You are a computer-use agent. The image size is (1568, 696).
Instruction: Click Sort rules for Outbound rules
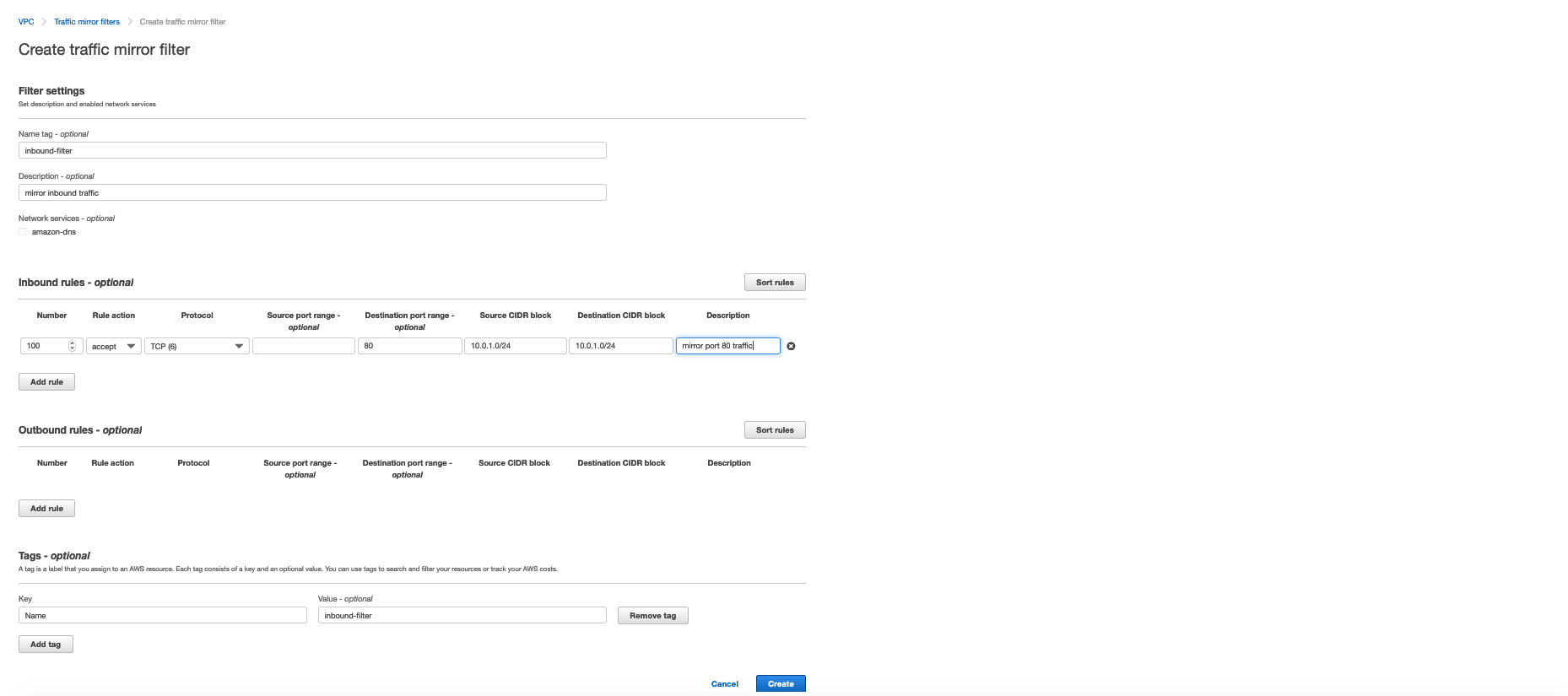(775, 430)
